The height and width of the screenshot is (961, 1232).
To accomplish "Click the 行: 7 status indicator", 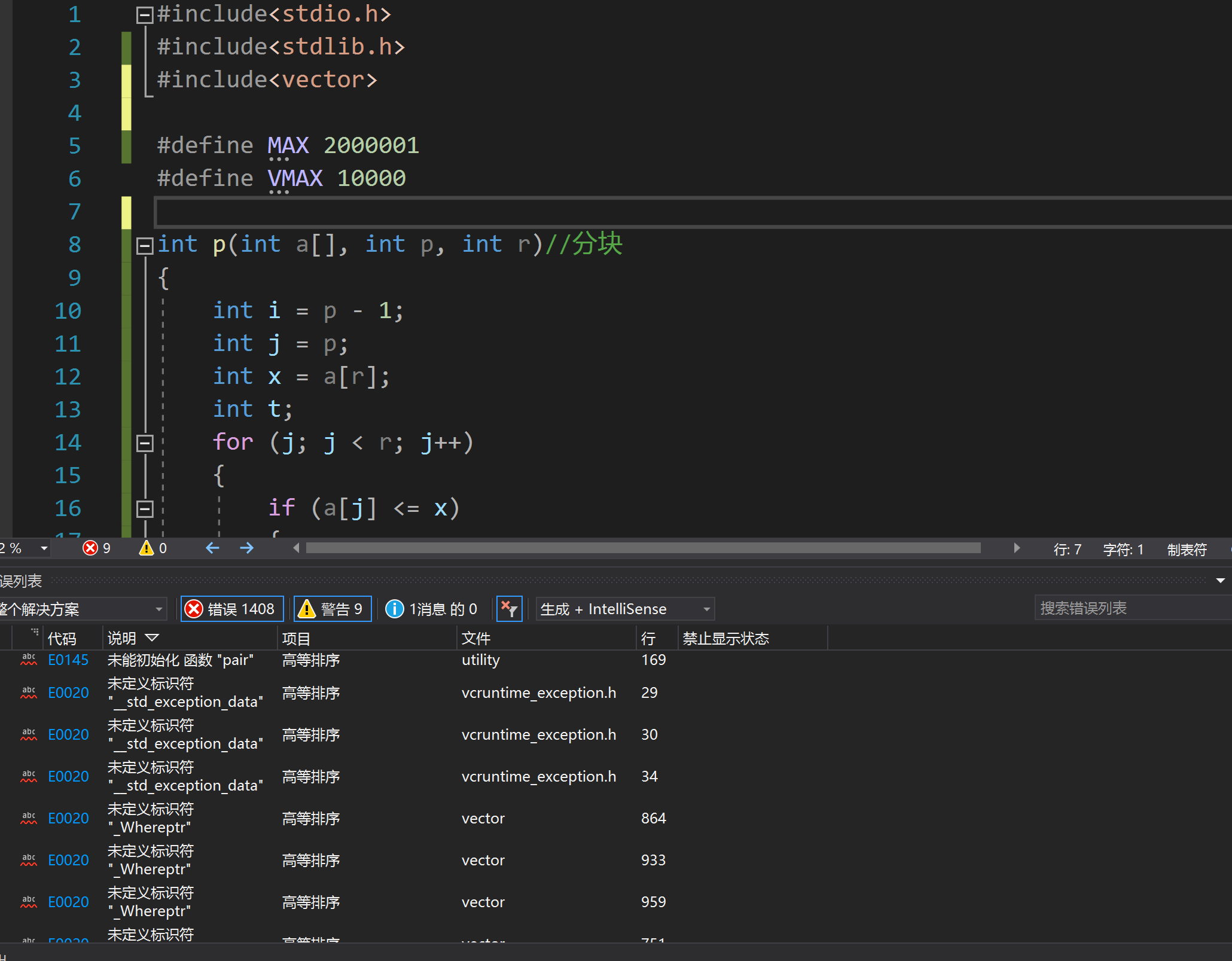I will pos(1068,549).
